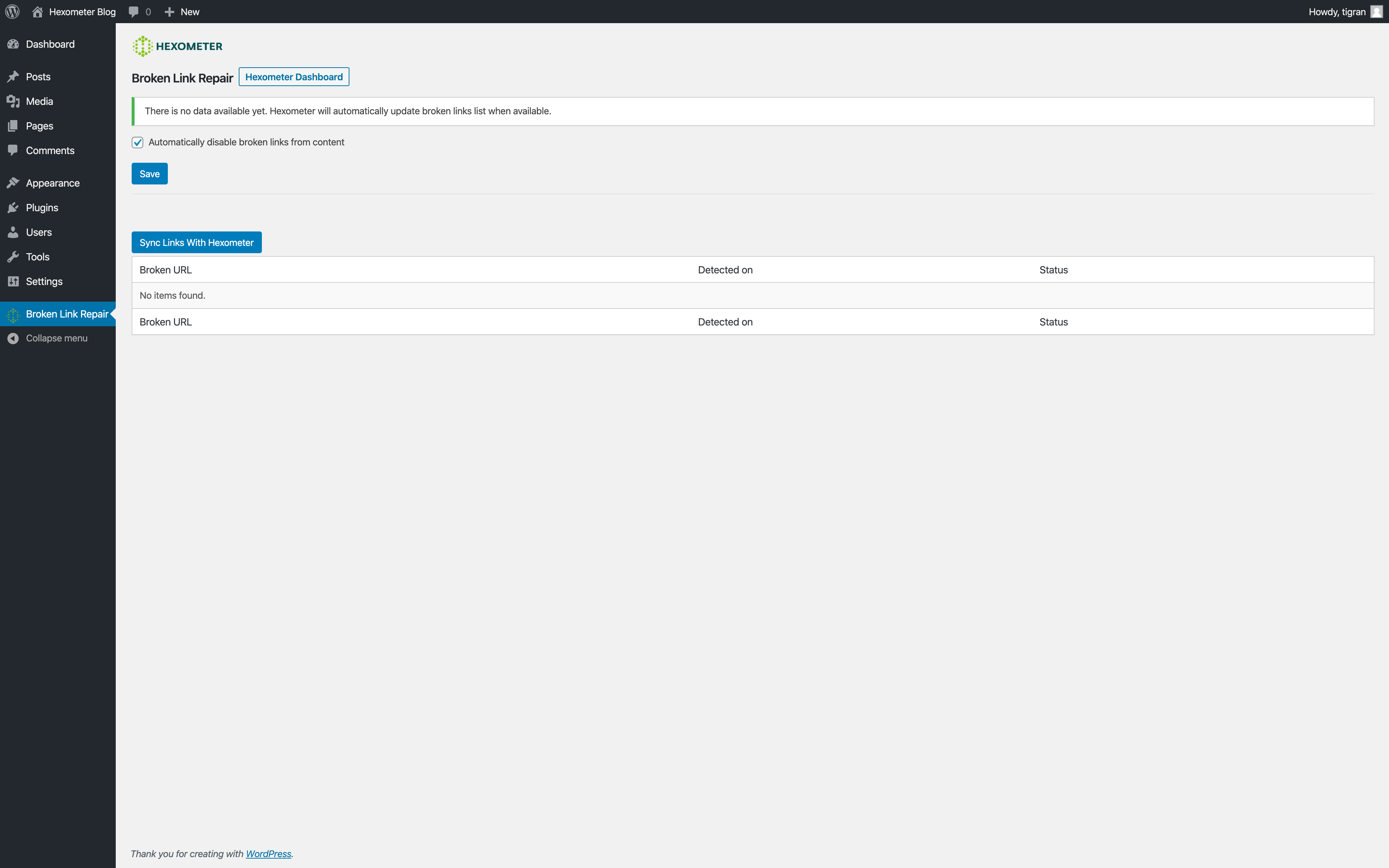The width and height of the screenshot is (1389, 868).
Task: Click top Detected on column header
Action: click(725, 270)
